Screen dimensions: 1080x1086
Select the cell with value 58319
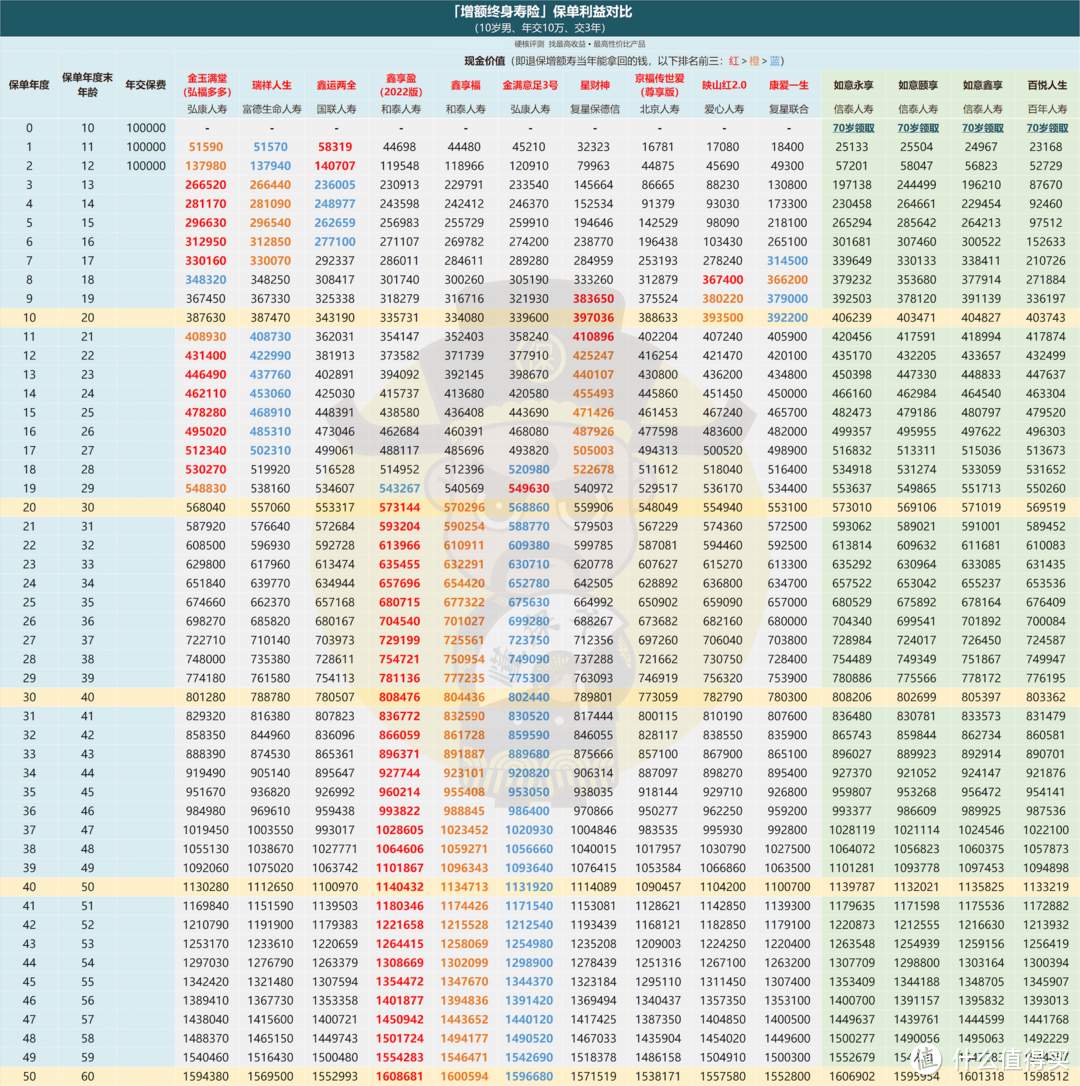335,147
